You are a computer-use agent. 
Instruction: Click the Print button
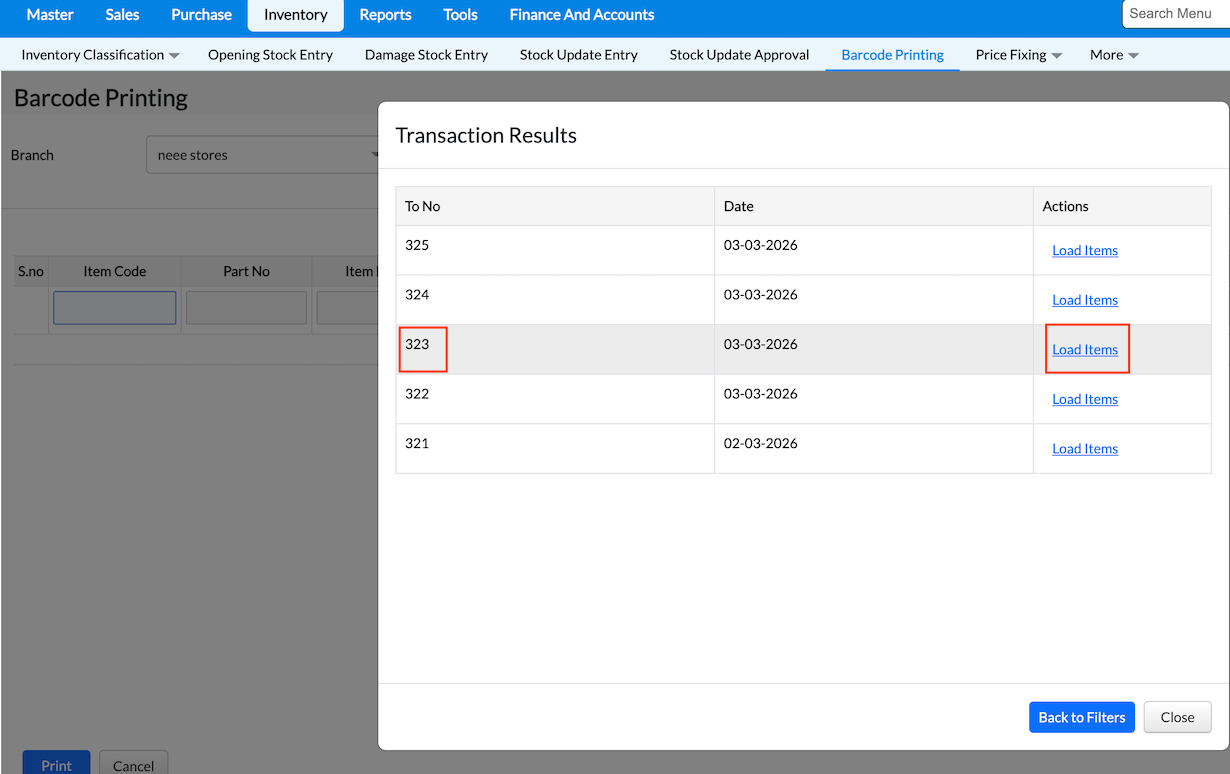56,763
